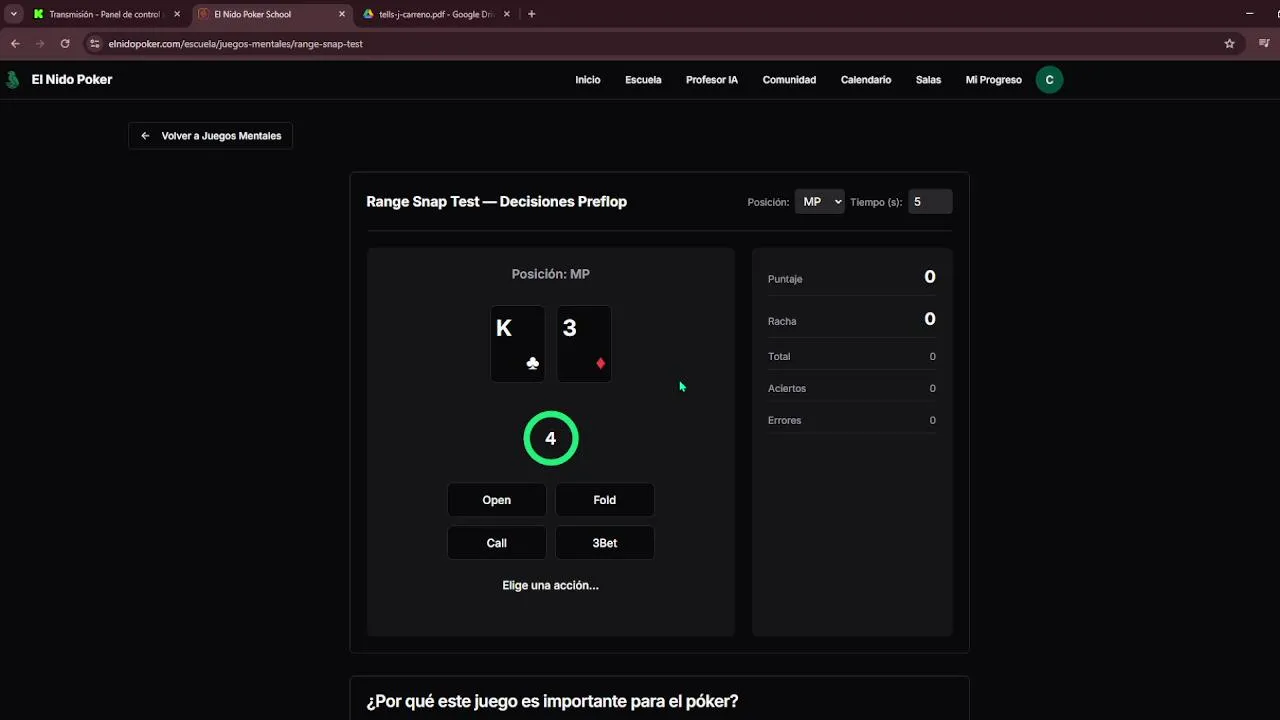Minimize the browser window
The image size is (1280, 720).
pyautogui.click(x=1250, y=14)
